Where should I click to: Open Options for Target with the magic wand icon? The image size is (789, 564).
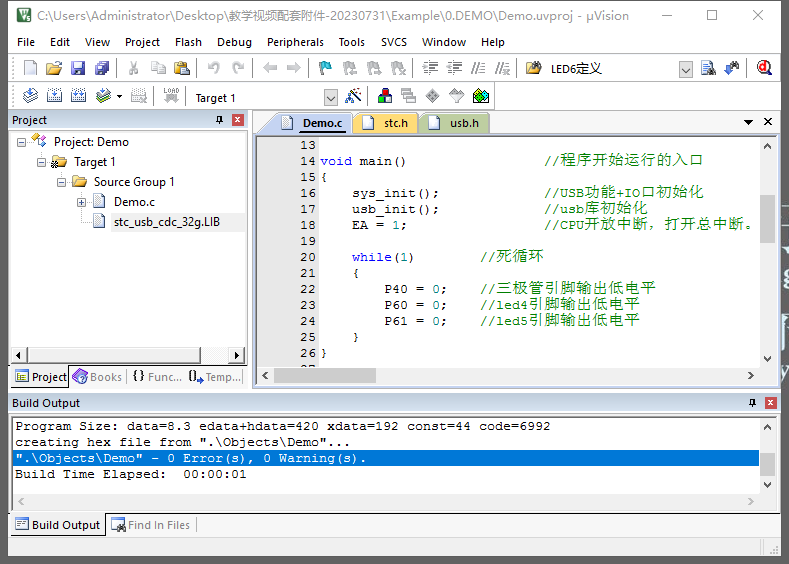tap(353, 96)
